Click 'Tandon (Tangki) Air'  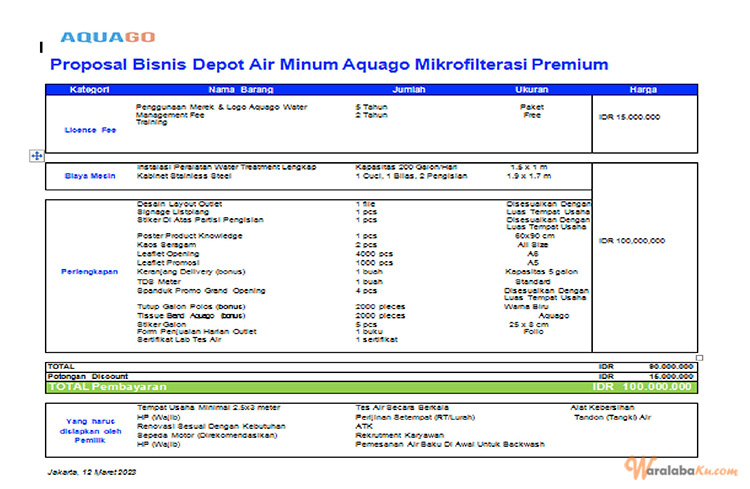tap(612, 417)
